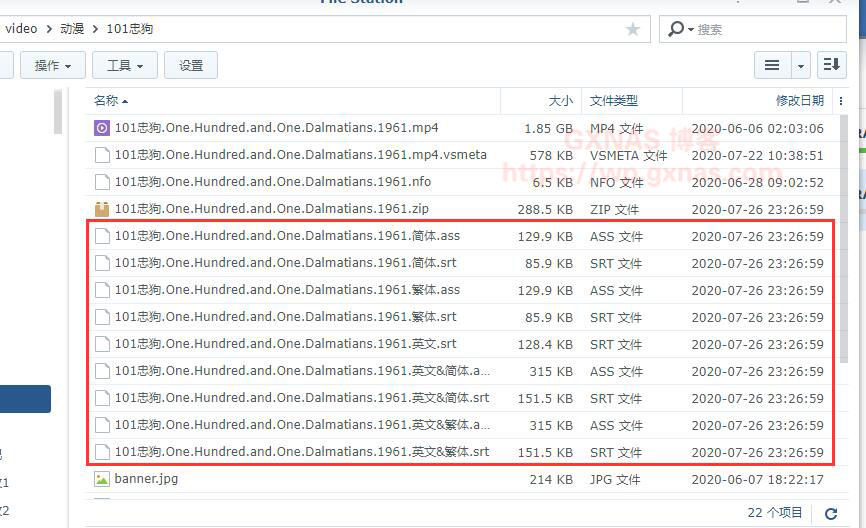Click the refresh icon at bottom right
Screen dimensions: 866x528
830,513
